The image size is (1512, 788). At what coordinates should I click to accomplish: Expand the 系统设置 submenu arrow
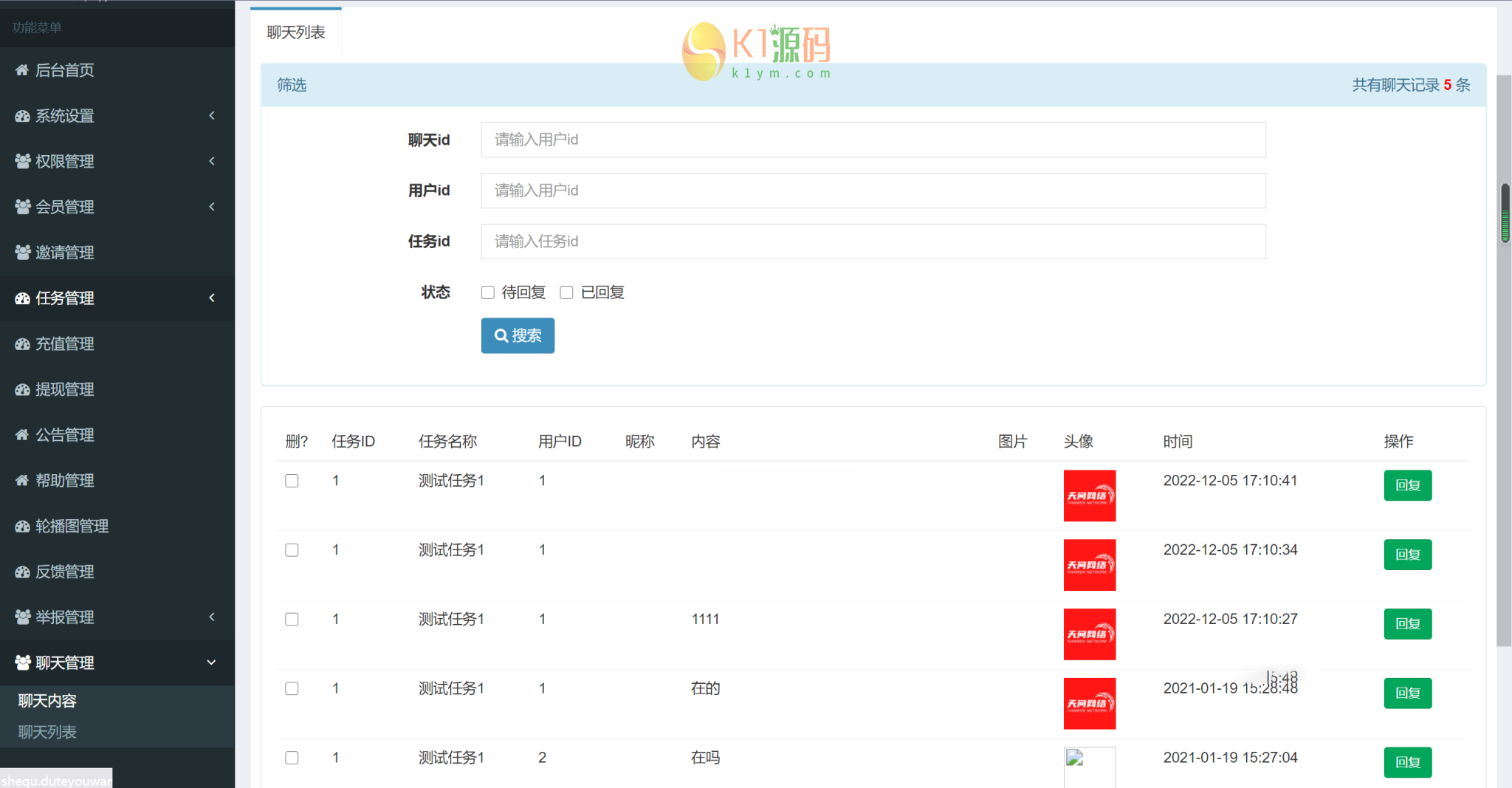[x=212, y=116]
